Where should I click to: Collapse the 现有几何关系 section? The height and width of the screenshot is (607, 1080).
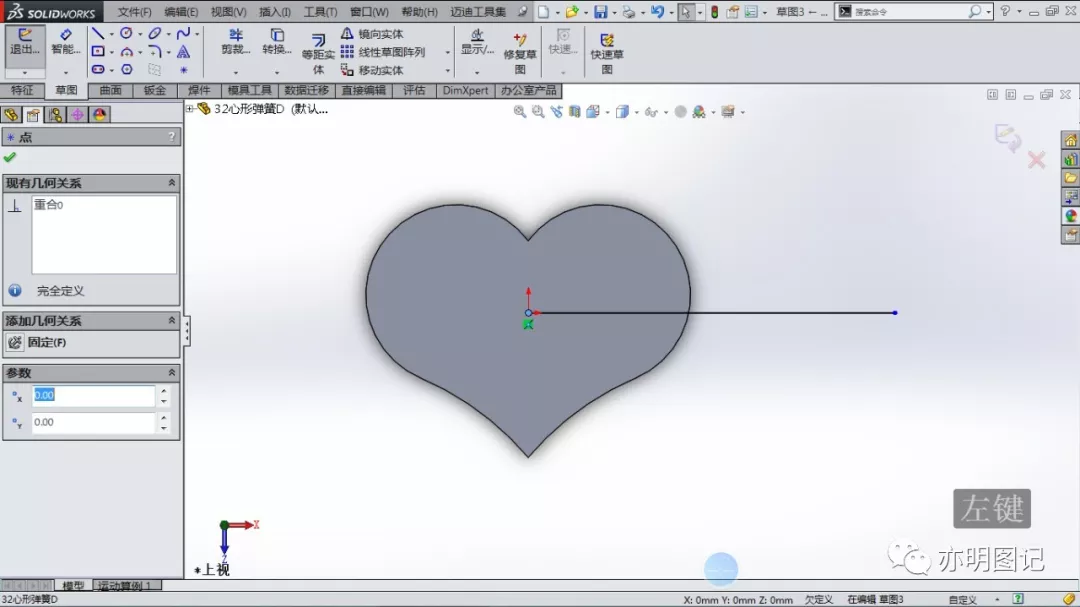[172, 183]
